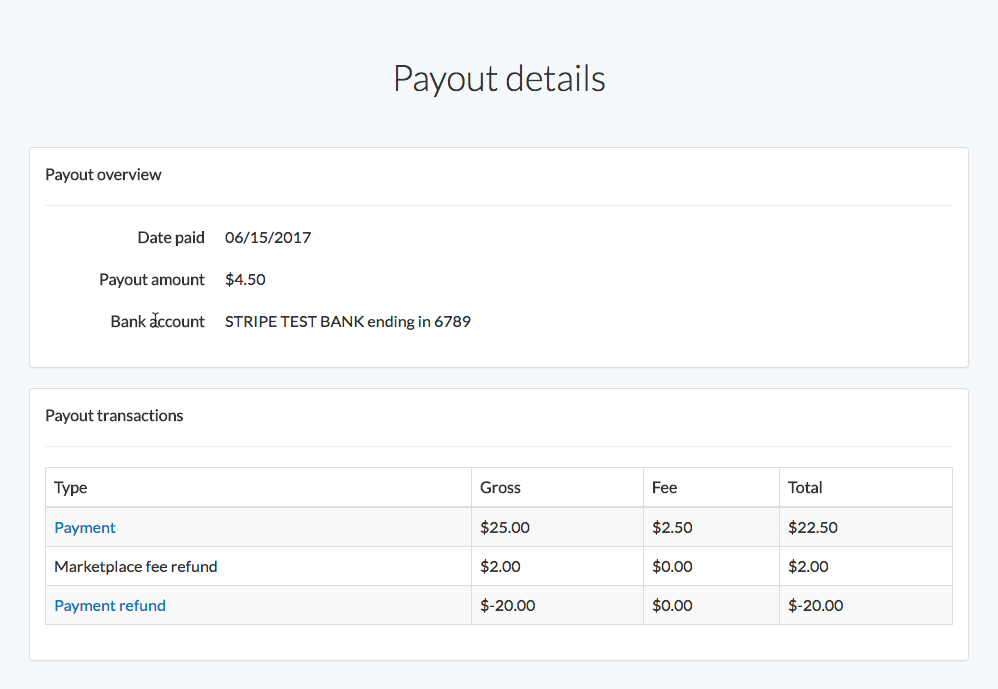
Task: Click the Date paid value 06/15/2017
Action: 267,237
